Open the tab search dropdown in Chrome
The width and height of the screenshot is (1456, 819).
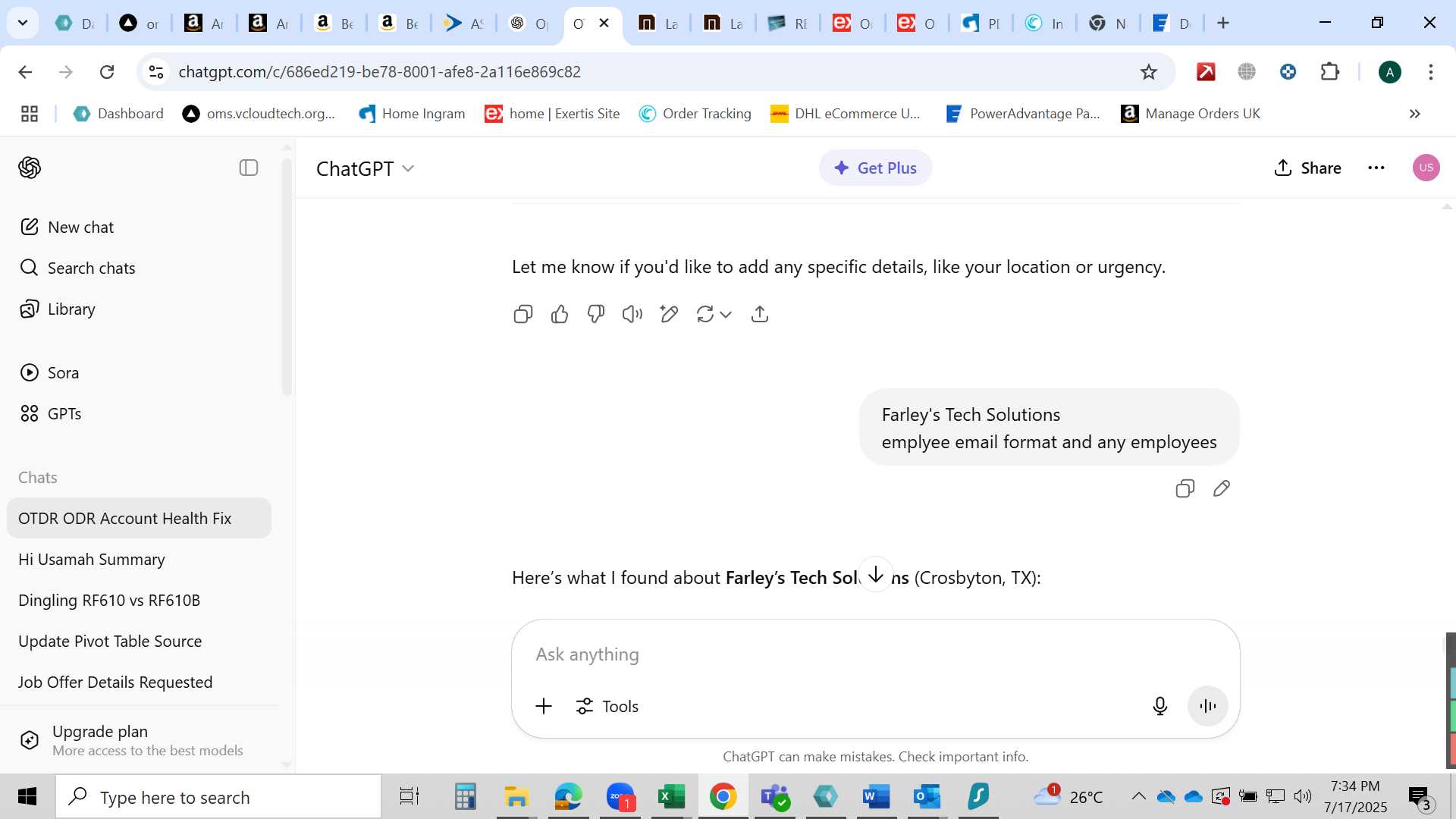(23, 23)
